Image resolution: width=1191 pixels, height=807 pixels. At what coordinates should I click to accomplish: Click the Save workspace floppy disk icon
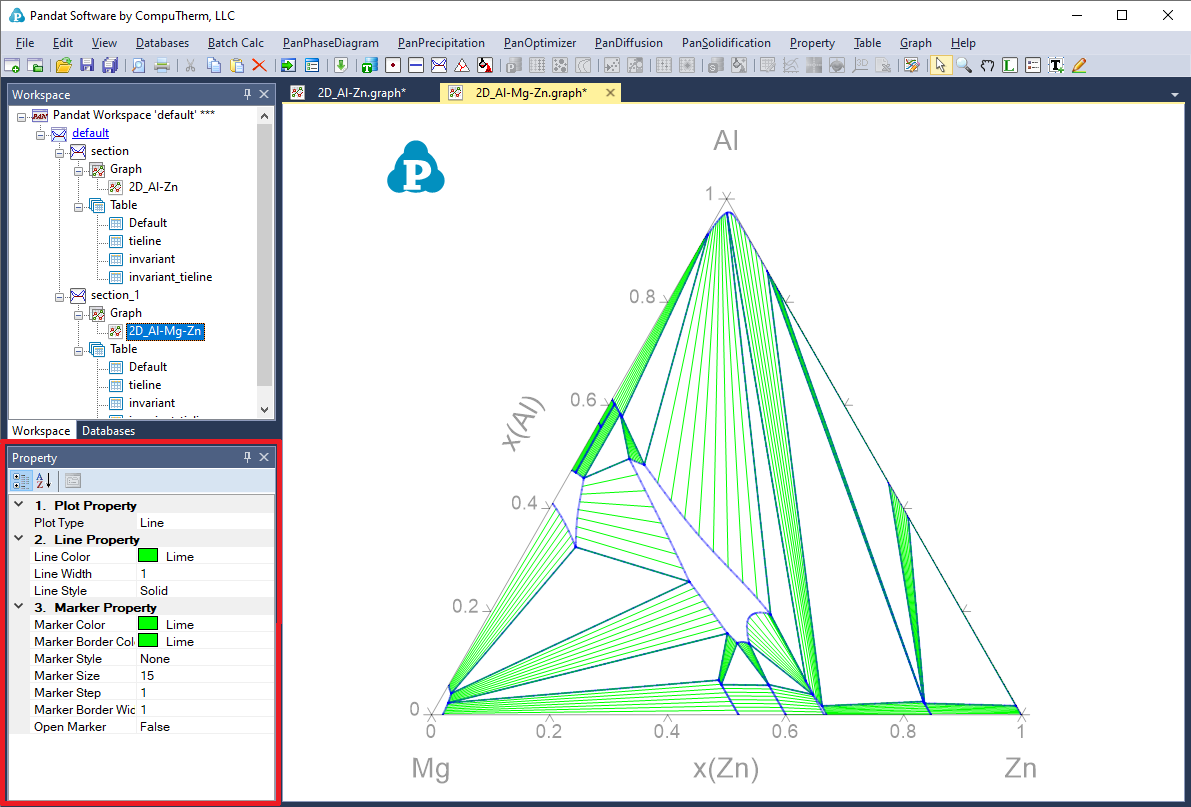(87, 66)
